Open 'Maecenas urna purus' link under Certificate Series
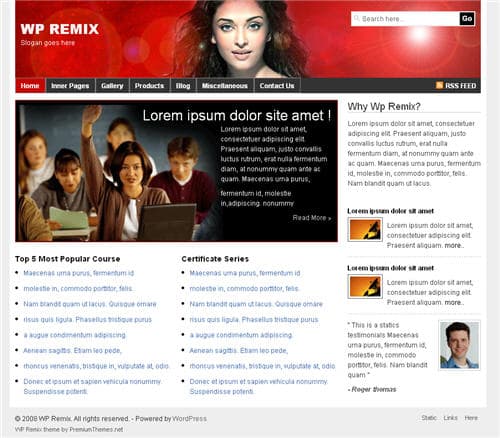This screenshot has width=500, height=438. click(x=245, y=273)
